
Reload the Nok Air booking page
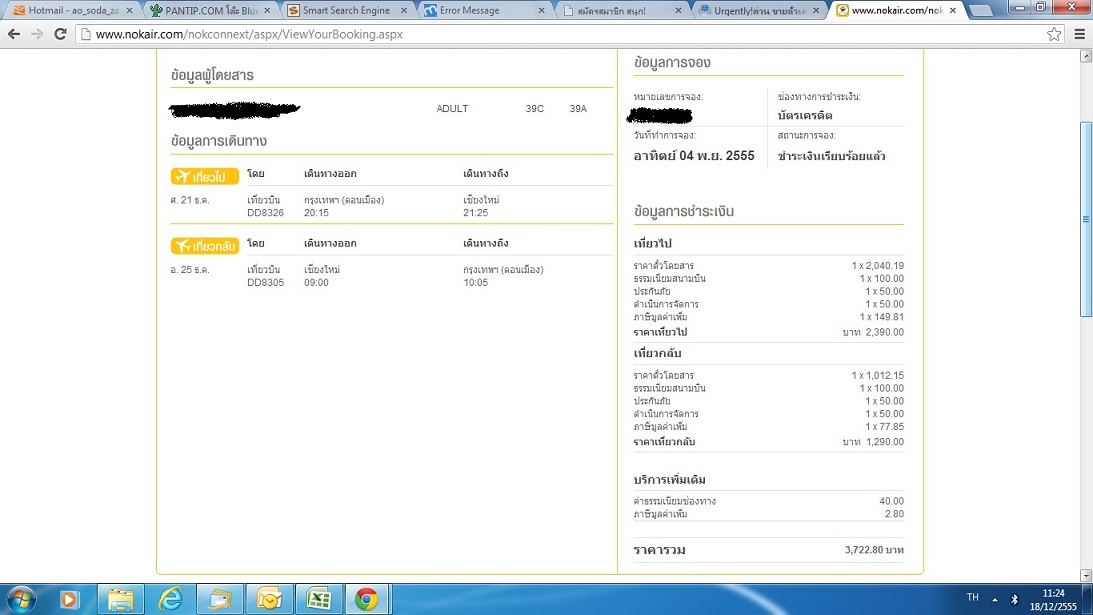[61, 34]
